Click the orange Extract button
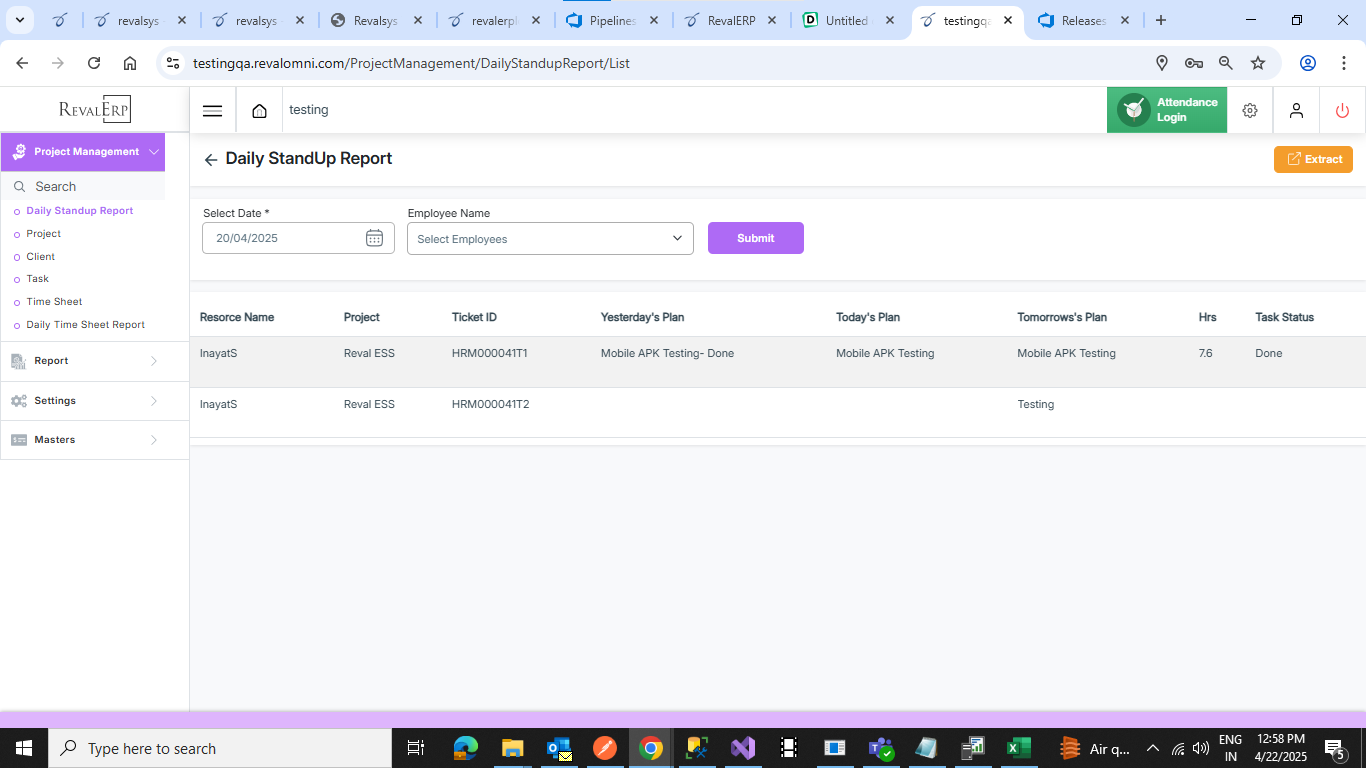 [x=1312, y=159]
